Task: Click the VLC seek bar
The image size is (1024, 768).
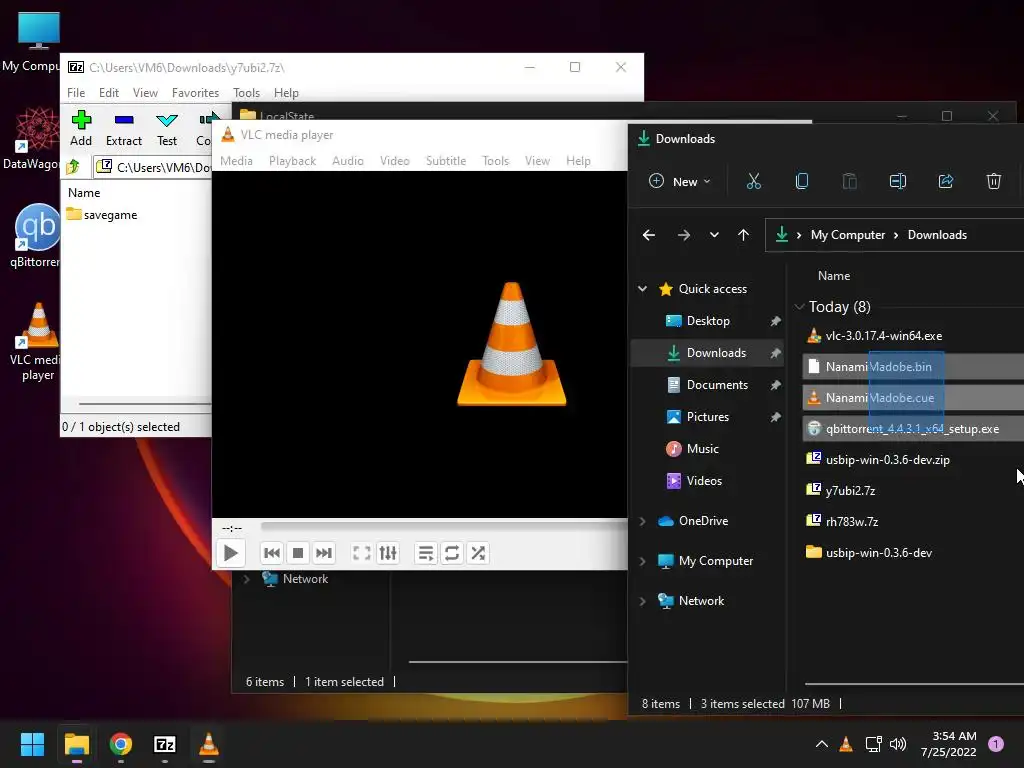Action: (443, 526)
